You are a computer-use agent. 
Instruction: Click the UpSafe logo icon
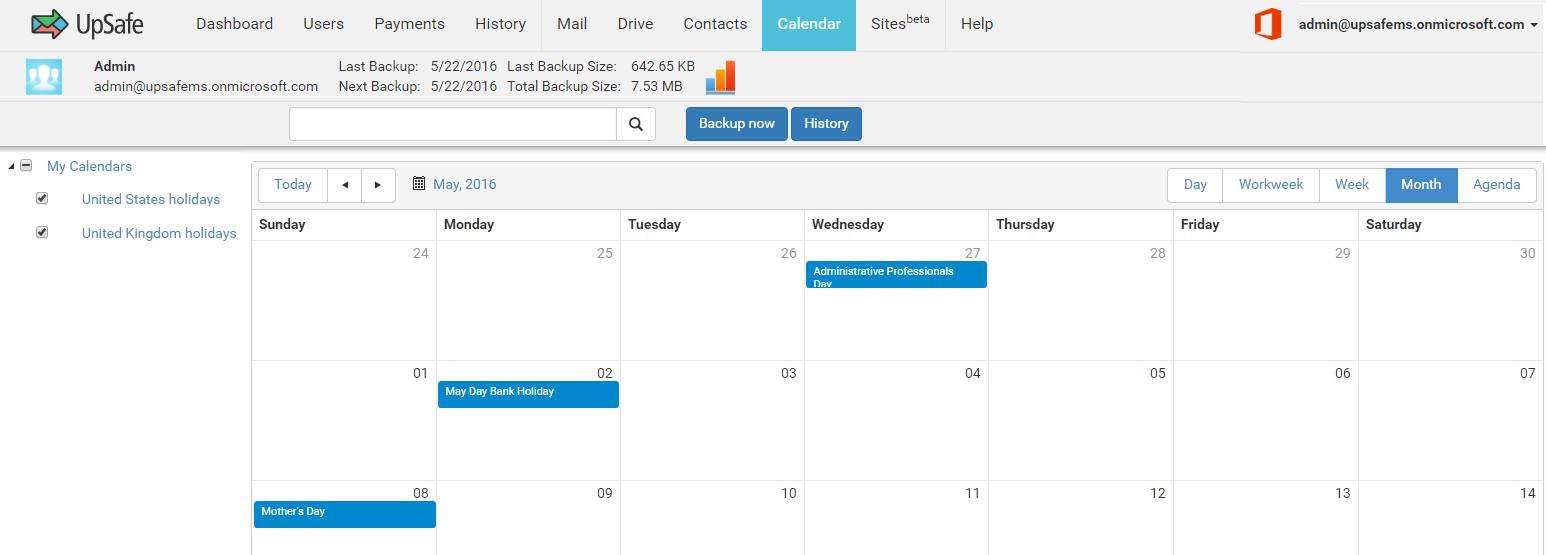click(x=50, y=24)
